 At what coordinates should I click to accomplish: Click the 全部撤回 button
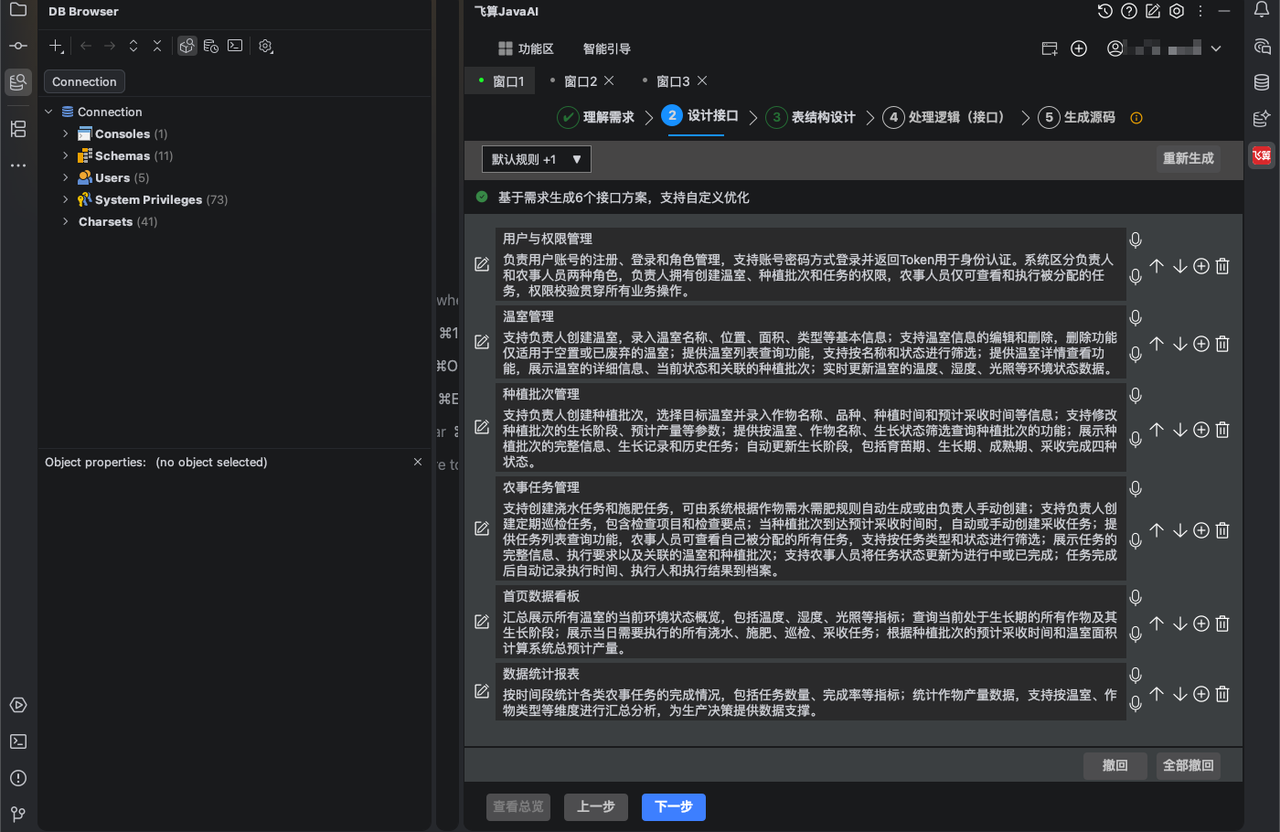(1188, 766)
